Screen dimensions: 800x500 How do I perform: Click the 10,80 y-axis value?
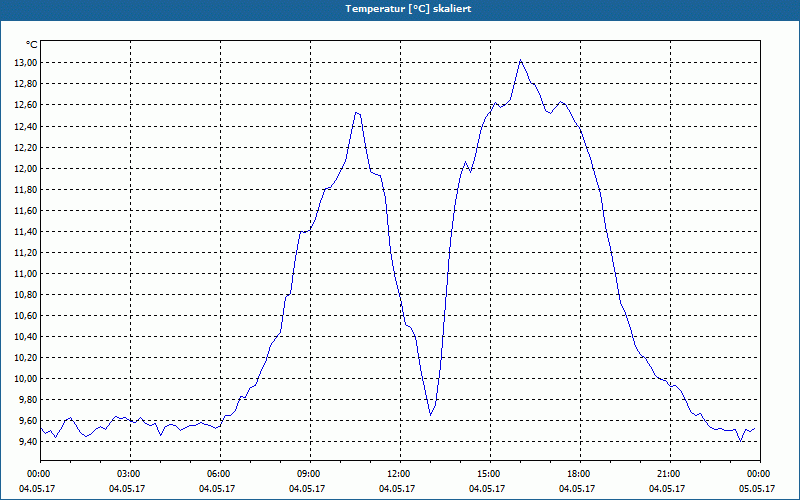coord(27,294)
